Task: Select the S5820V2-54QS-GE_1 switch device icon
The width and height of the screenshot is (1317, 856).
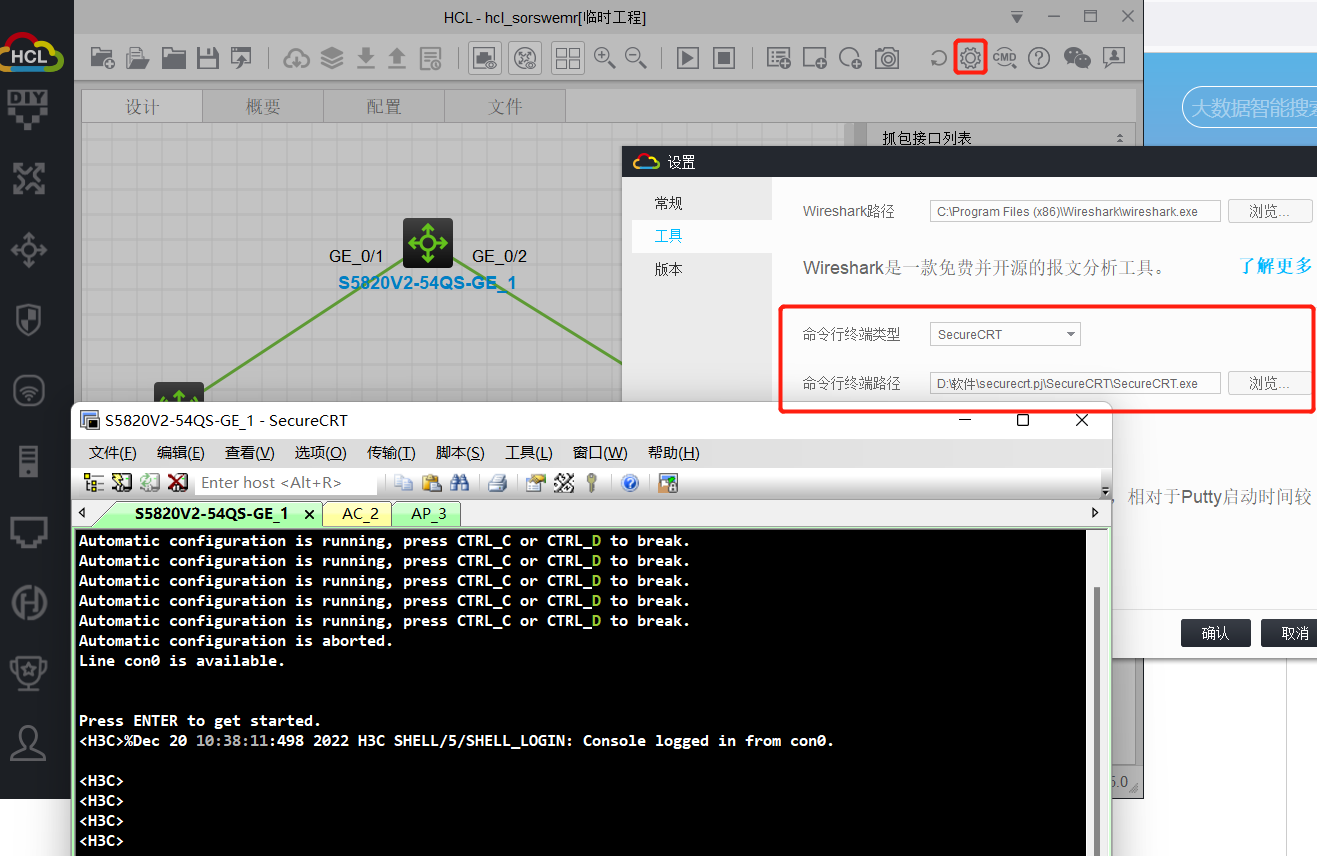Action: pos(428,243)
